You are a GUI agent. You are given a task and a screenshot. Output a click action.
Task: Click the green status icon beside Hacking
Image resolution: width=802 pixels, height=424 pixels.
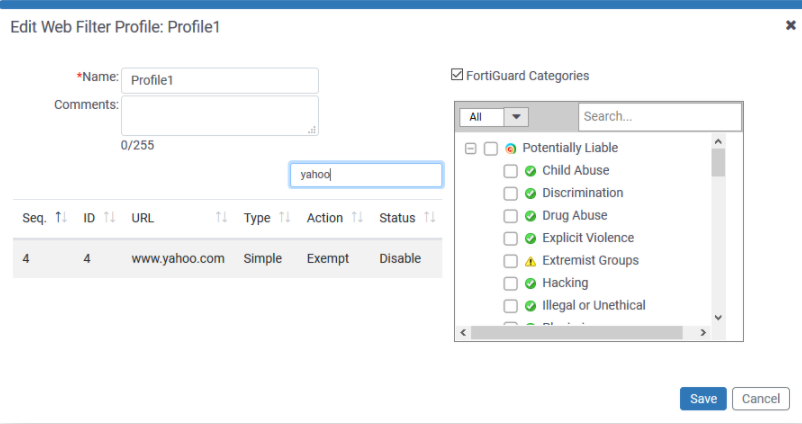coord(531,283)
